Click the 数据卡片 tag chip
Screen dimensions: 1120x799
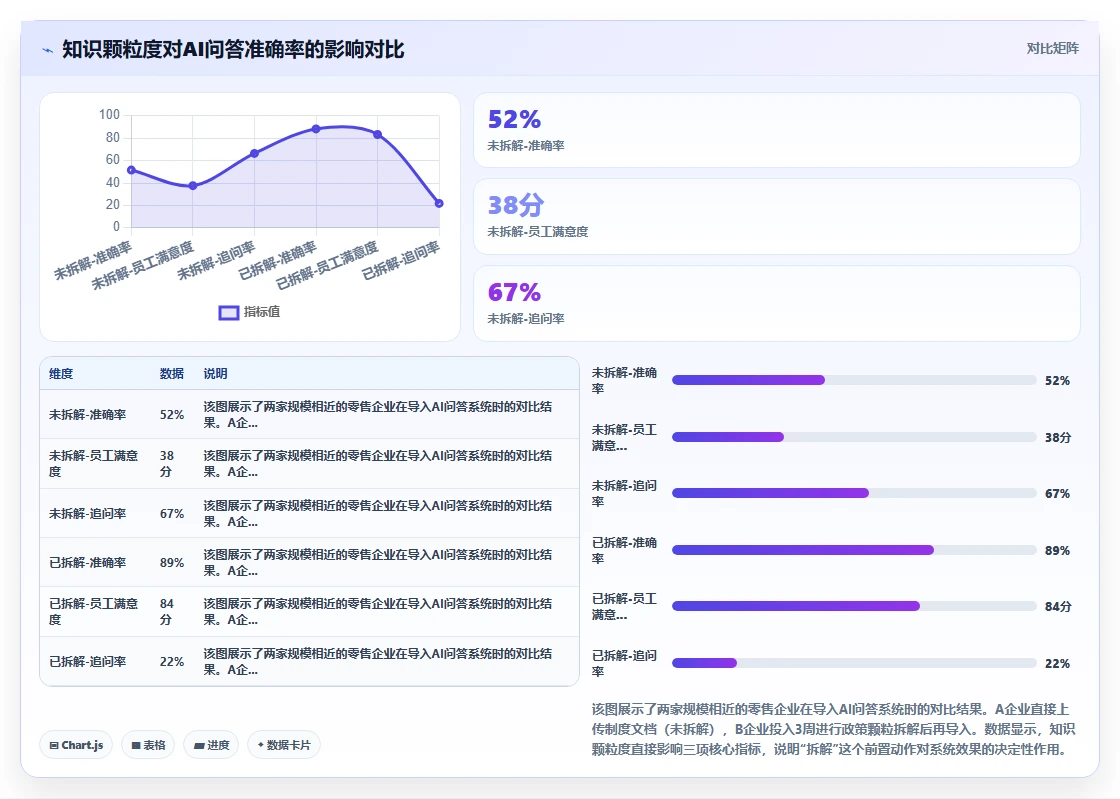(x=284, y=745)
